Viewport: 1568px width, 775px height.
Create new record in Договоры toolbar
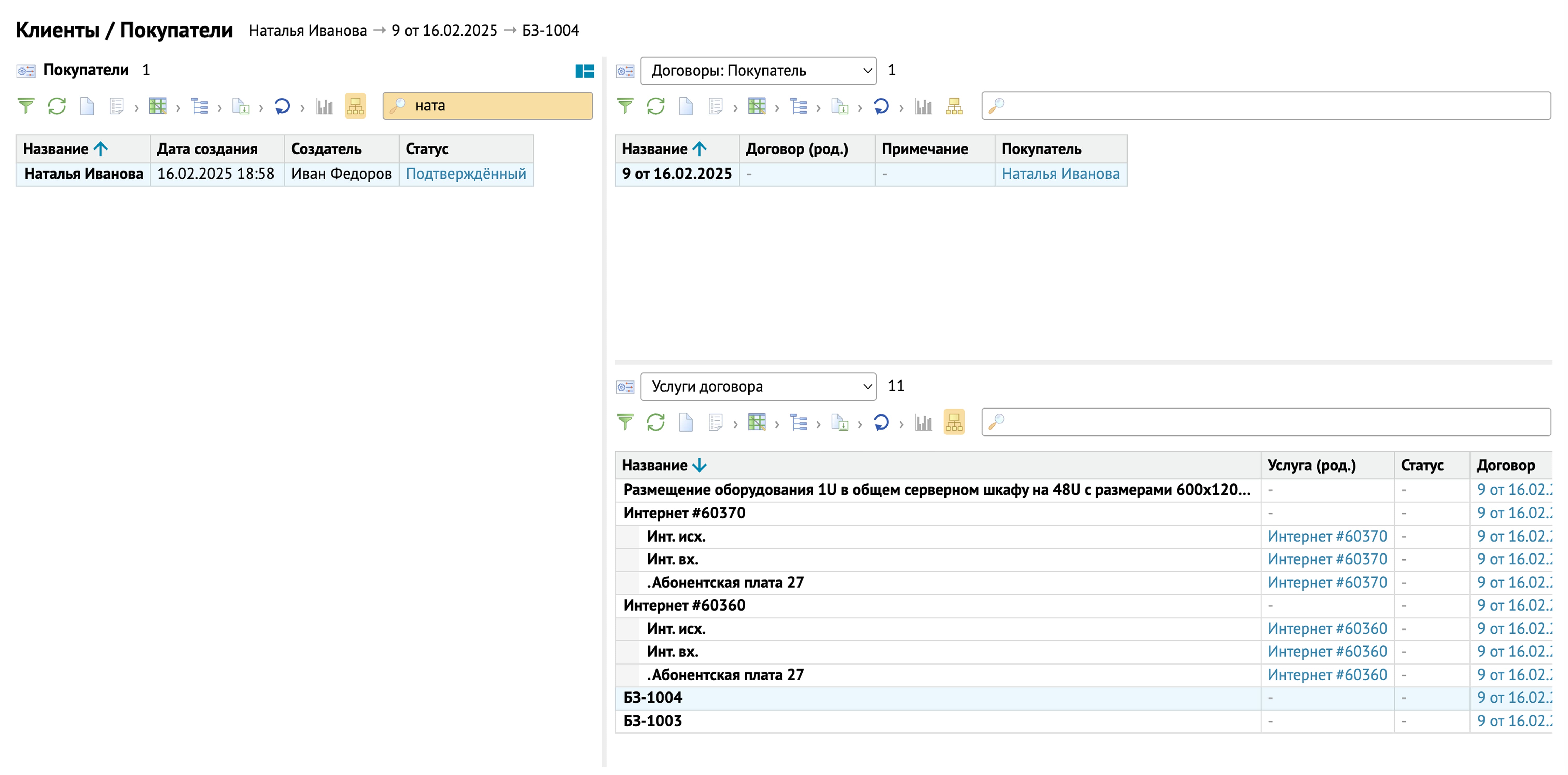686,106
